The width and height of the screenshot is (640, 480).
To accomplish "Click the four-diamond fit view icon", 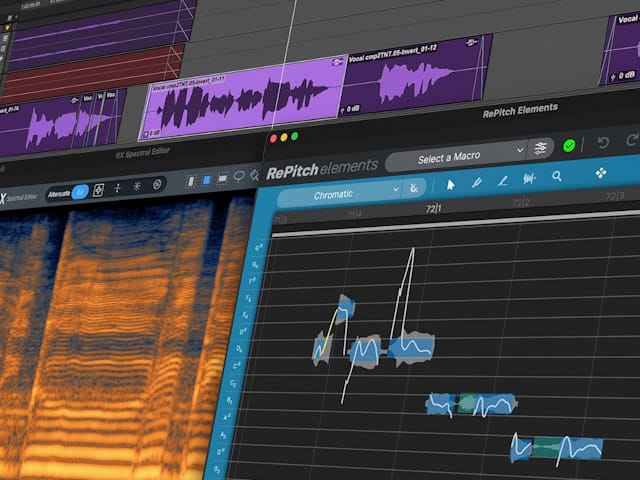I will pos(601,173).
